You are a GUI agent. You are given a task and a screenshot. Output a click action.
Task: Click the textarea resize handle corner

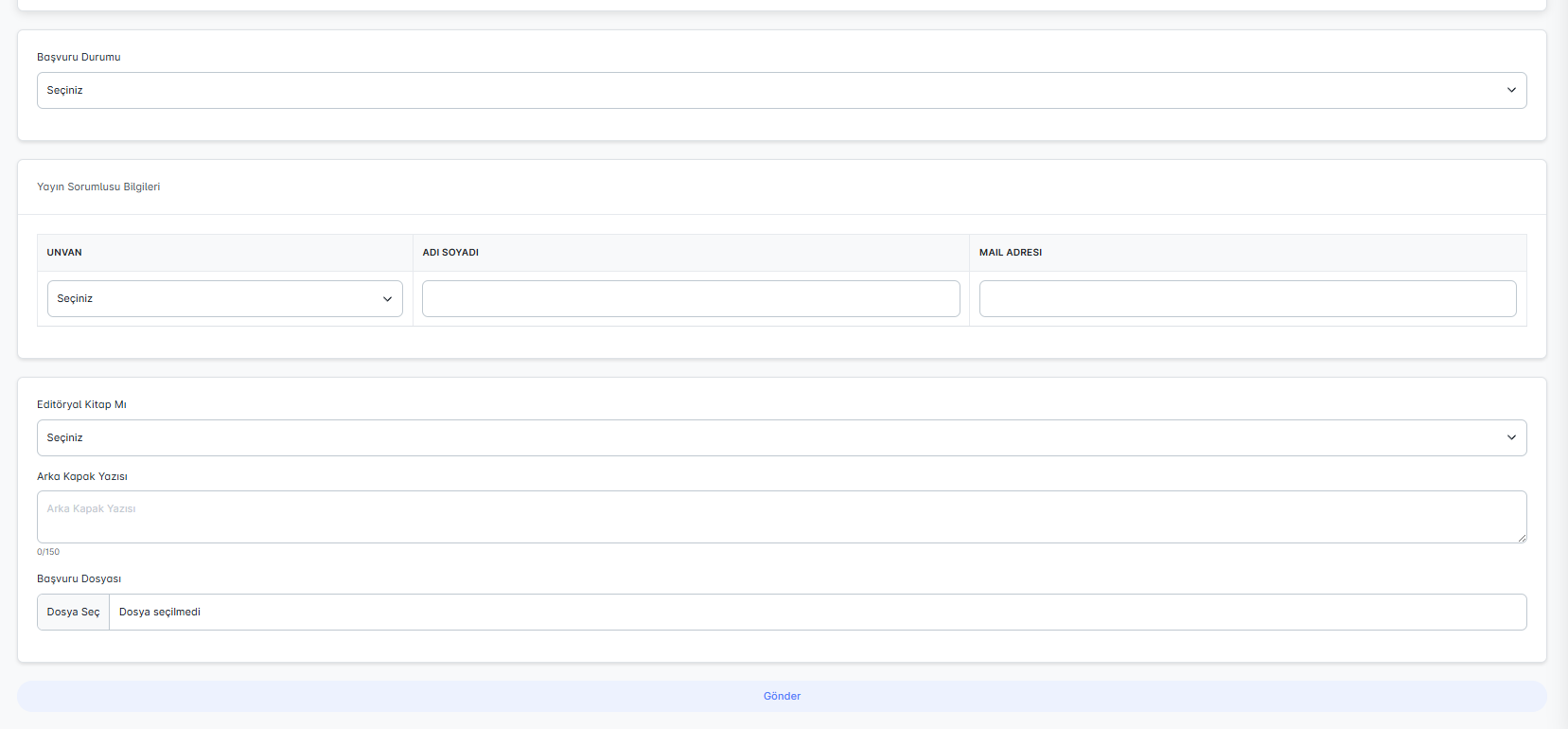(x=1522, y=538)
